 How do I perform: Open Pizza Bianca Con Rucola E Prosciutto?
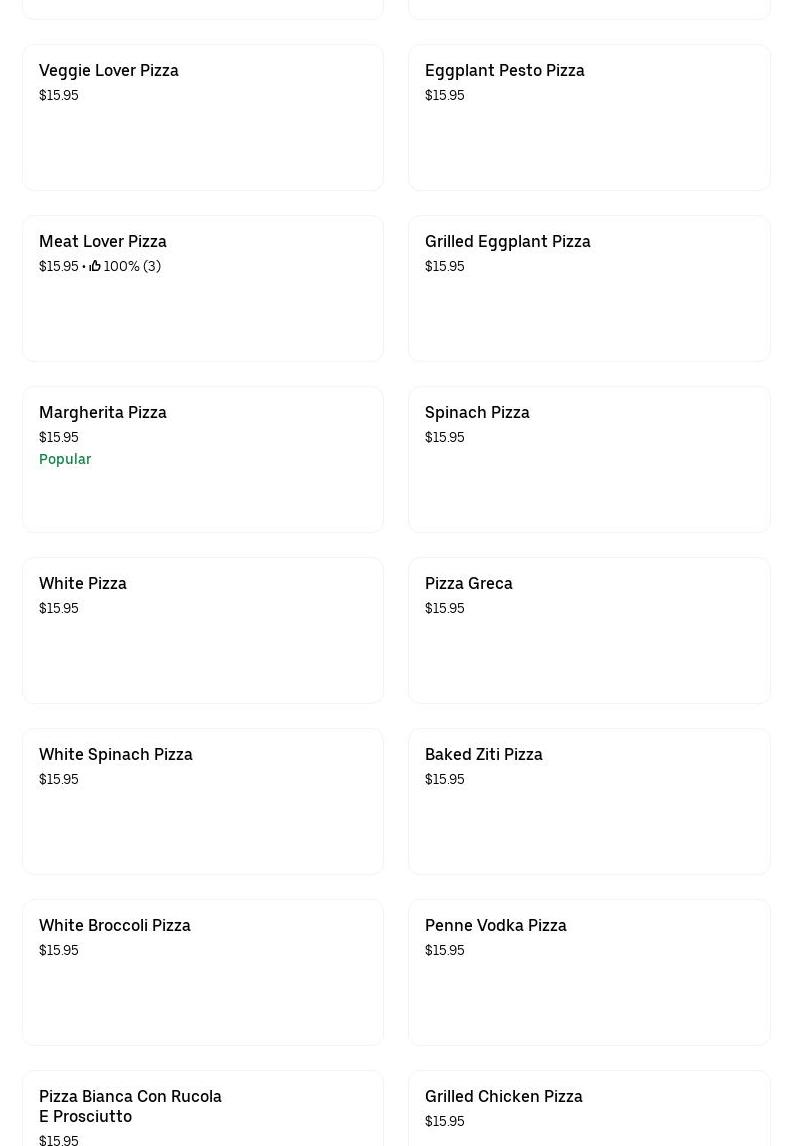point(130,1106)
